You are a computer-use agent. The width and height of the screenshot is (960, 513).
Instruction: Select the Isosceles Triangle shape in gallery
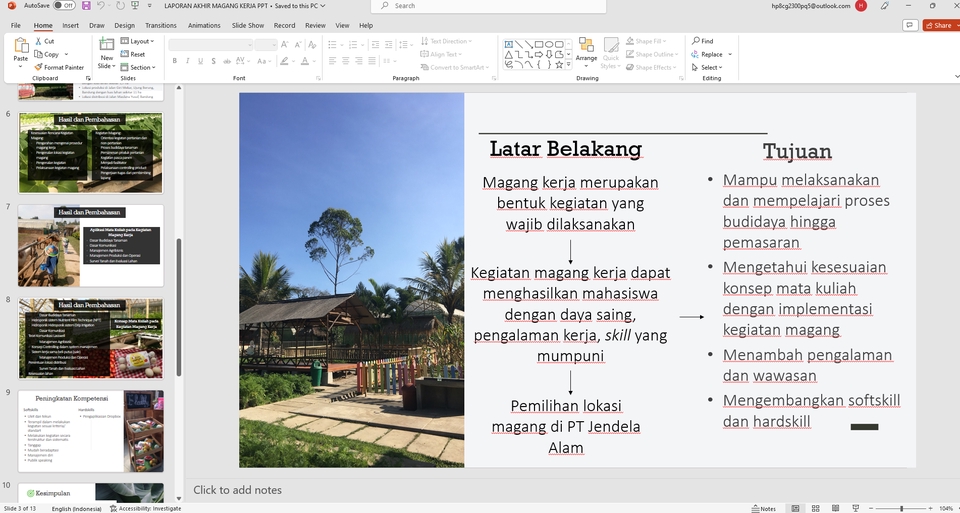(x=508, y=54)
